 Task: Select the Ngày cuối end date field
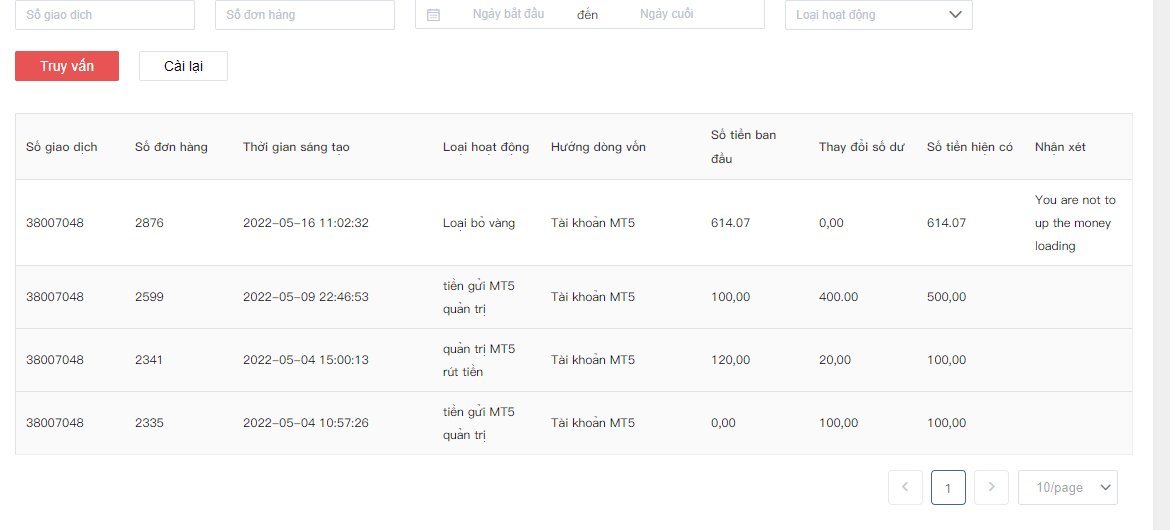pos(666,14)
